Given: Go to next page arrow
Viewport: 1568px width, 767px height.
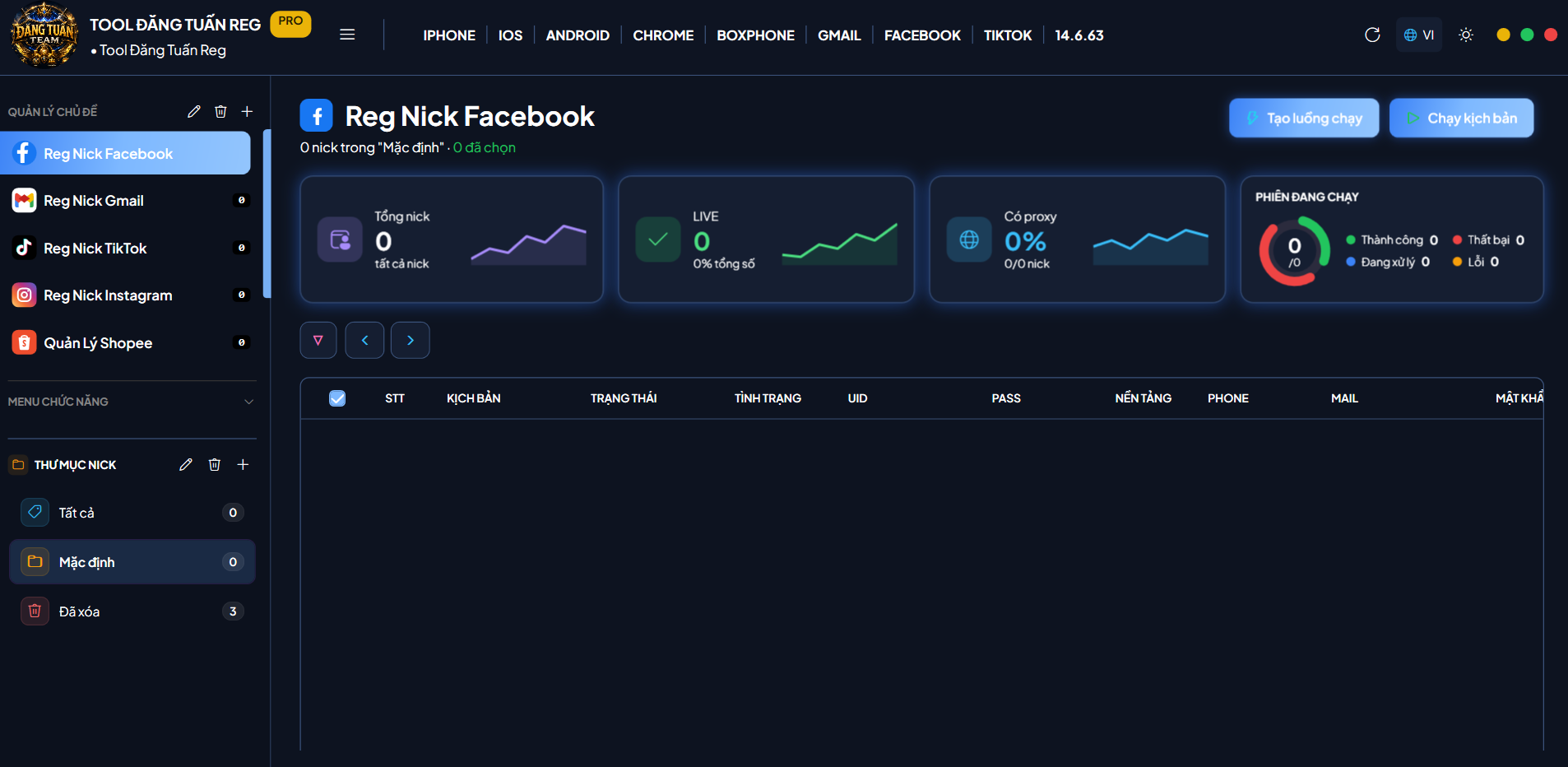Looking at the screenshot, I should (410, 340).
